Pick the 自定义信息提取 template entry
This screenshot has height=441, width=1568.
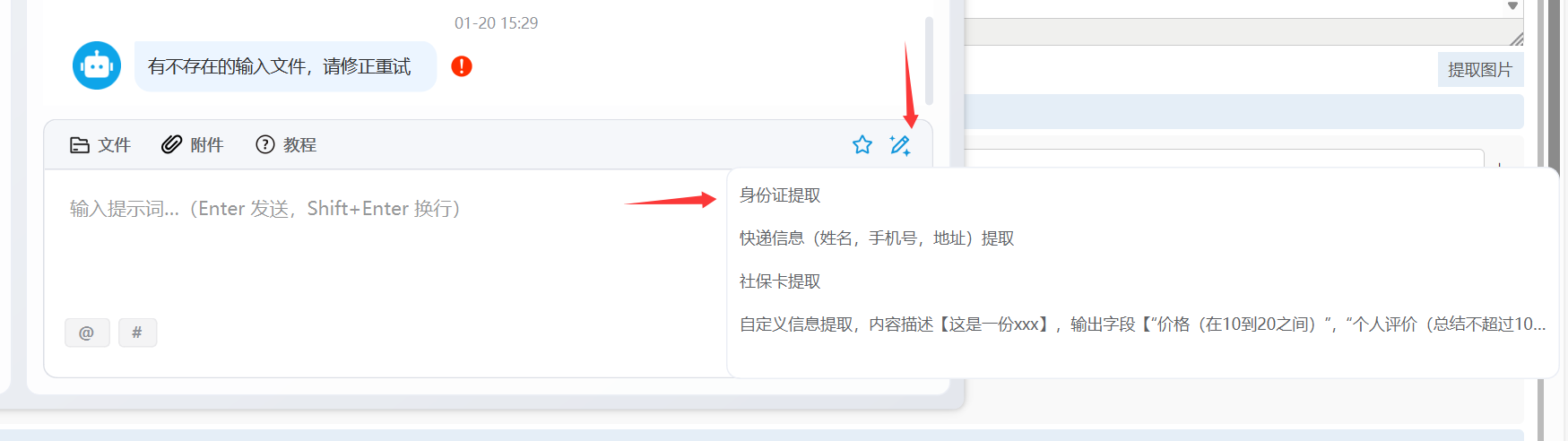pyautogui.click(x=1143, y=324)
